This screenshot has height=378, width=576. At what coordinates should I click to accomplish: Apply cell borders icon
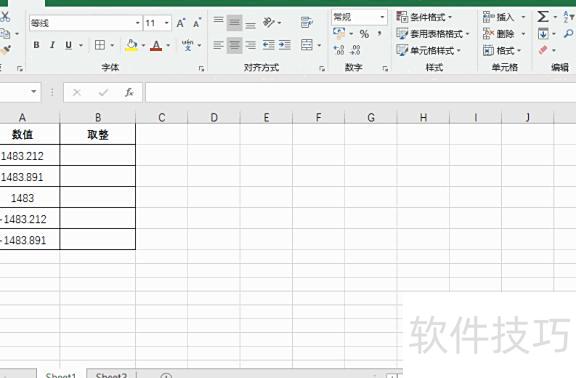[100, 45]
